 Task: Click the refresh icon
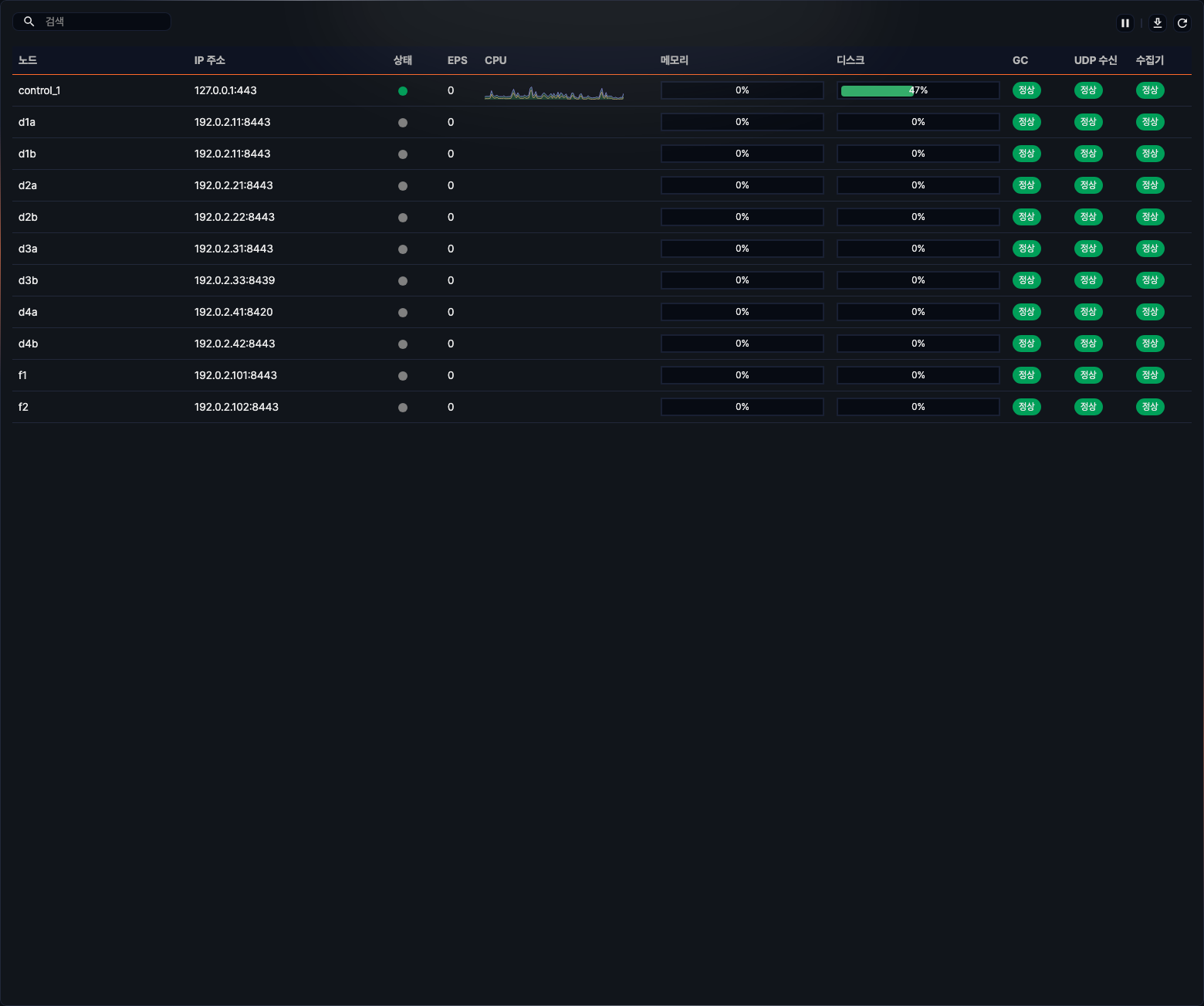click(x=1182, y=23)
